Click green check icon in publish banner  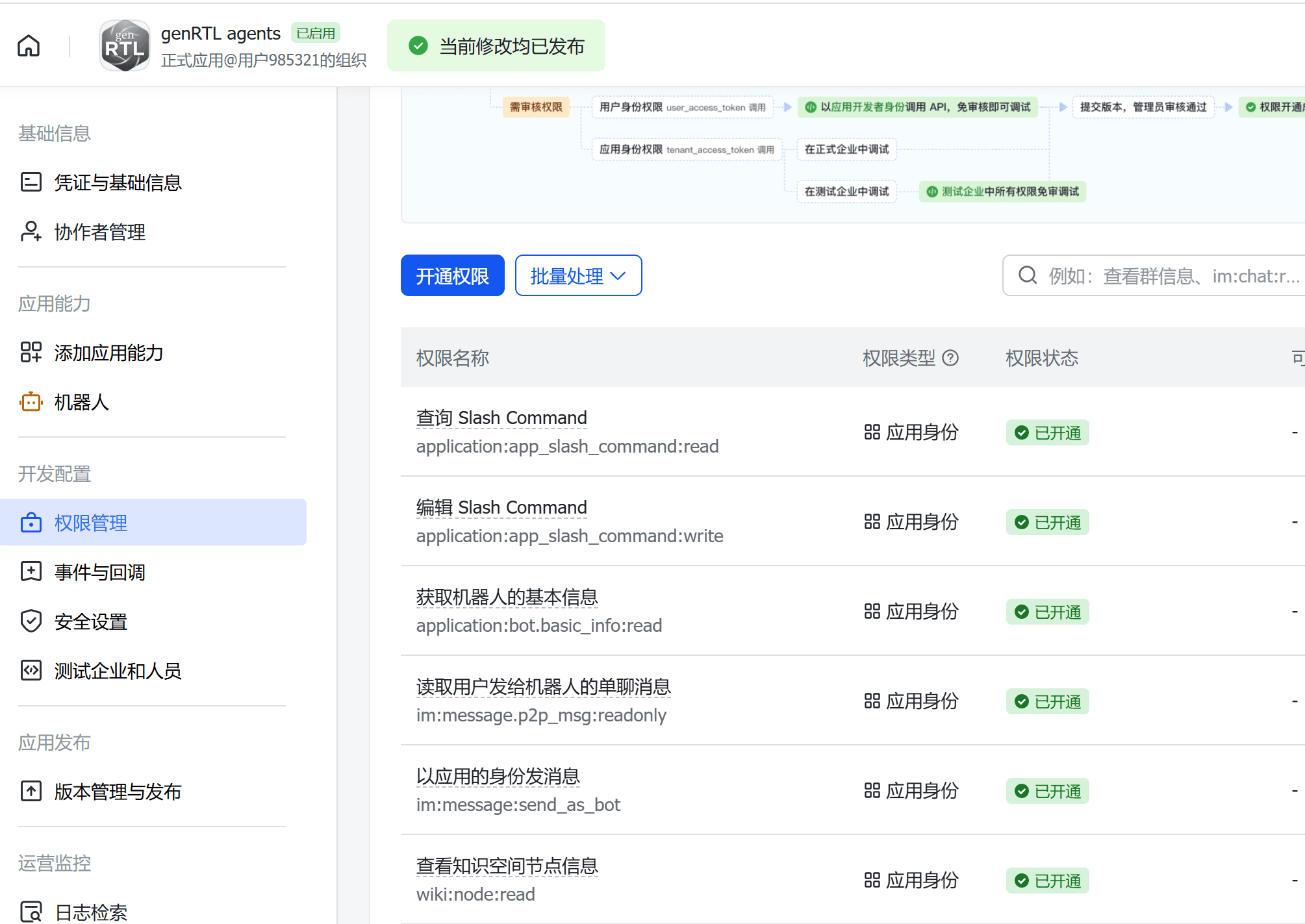click(x=418, y=45)
